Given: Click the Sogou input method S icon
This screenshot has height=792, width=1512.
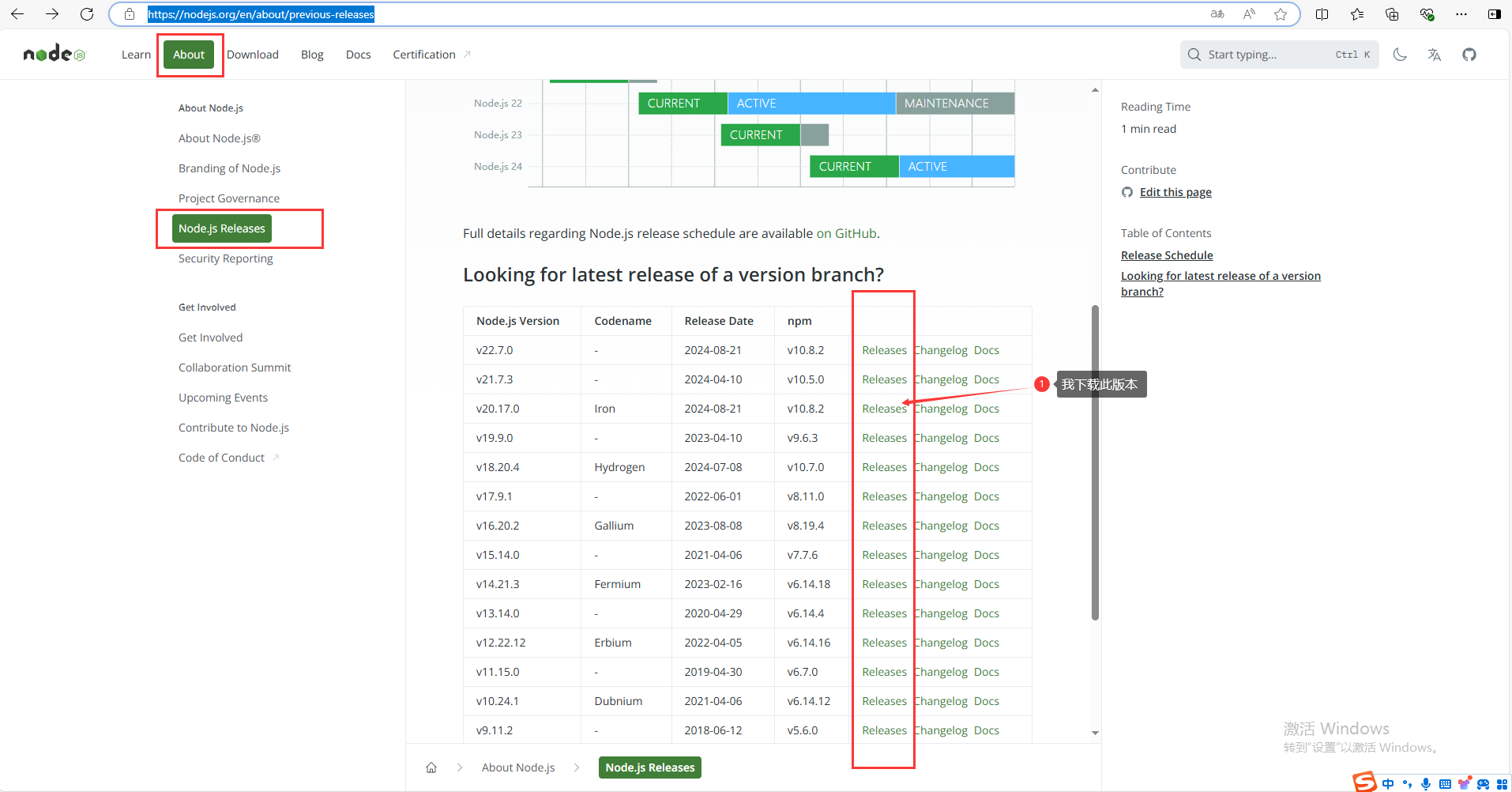Looking at the screenshot, I should click(1364, 782).
